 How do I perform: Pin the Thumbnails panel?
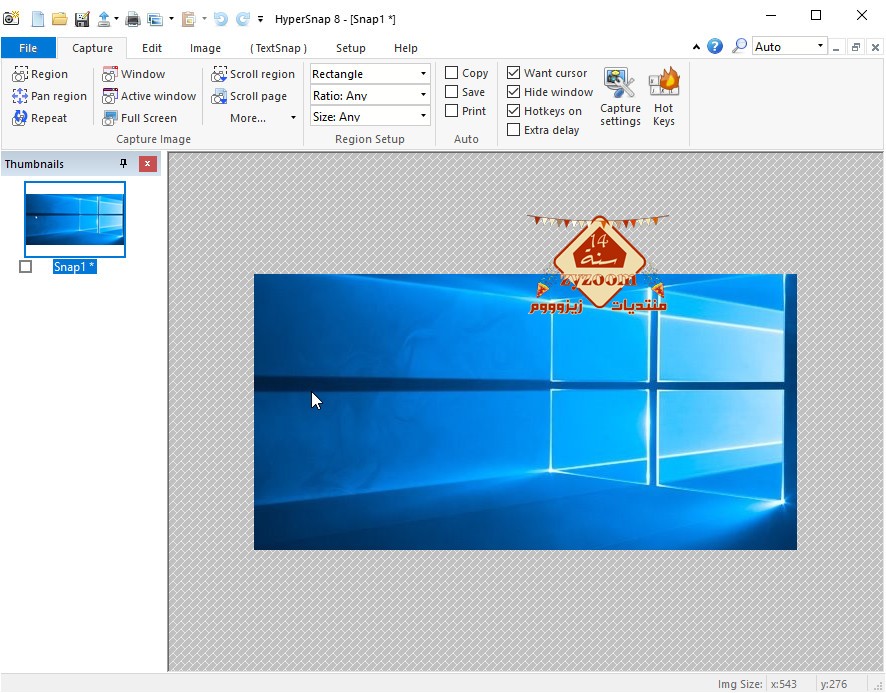click(123, 164)
